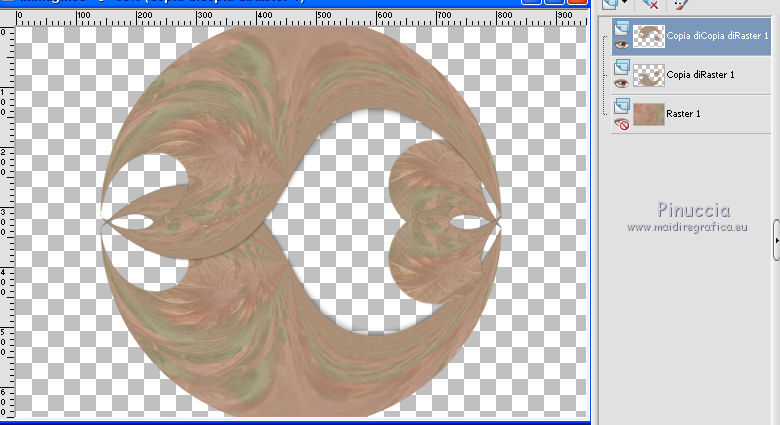The height and width of the screenshot is (425, 780).
Task: Click raster layer type icon of Copia diCopia diRaster 1
Action: coord(621,28)
